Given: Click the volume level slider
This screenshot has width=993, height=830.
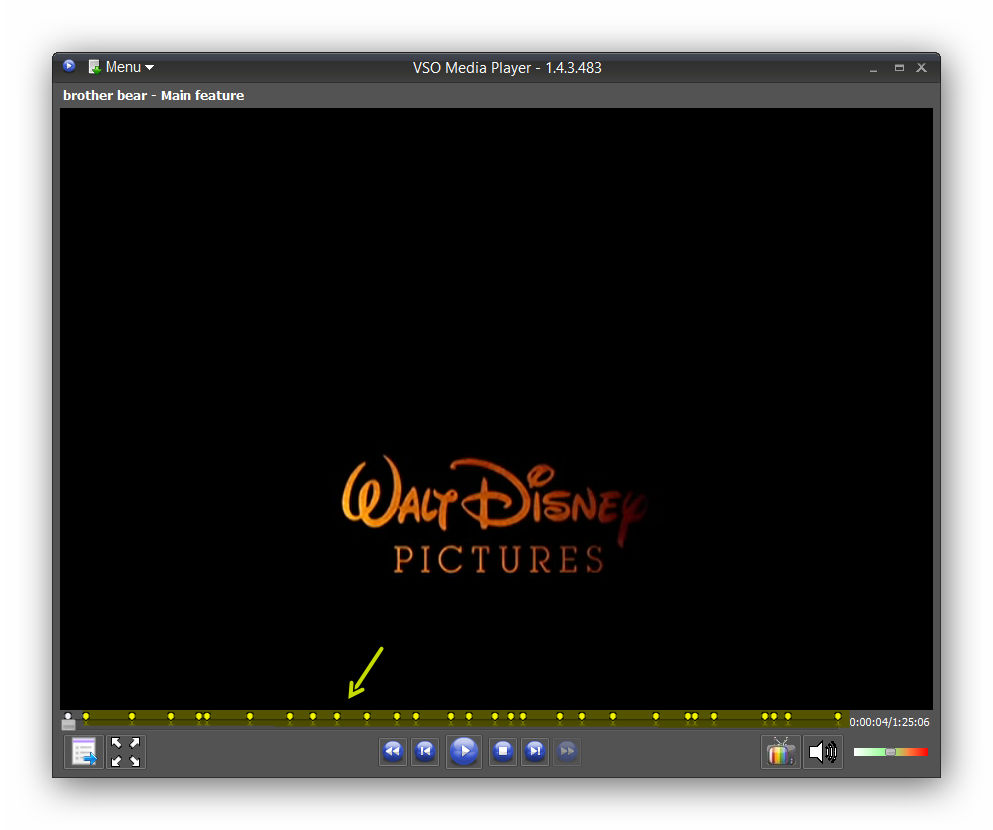Looking at the screenshot, I should tap(890, 752).
